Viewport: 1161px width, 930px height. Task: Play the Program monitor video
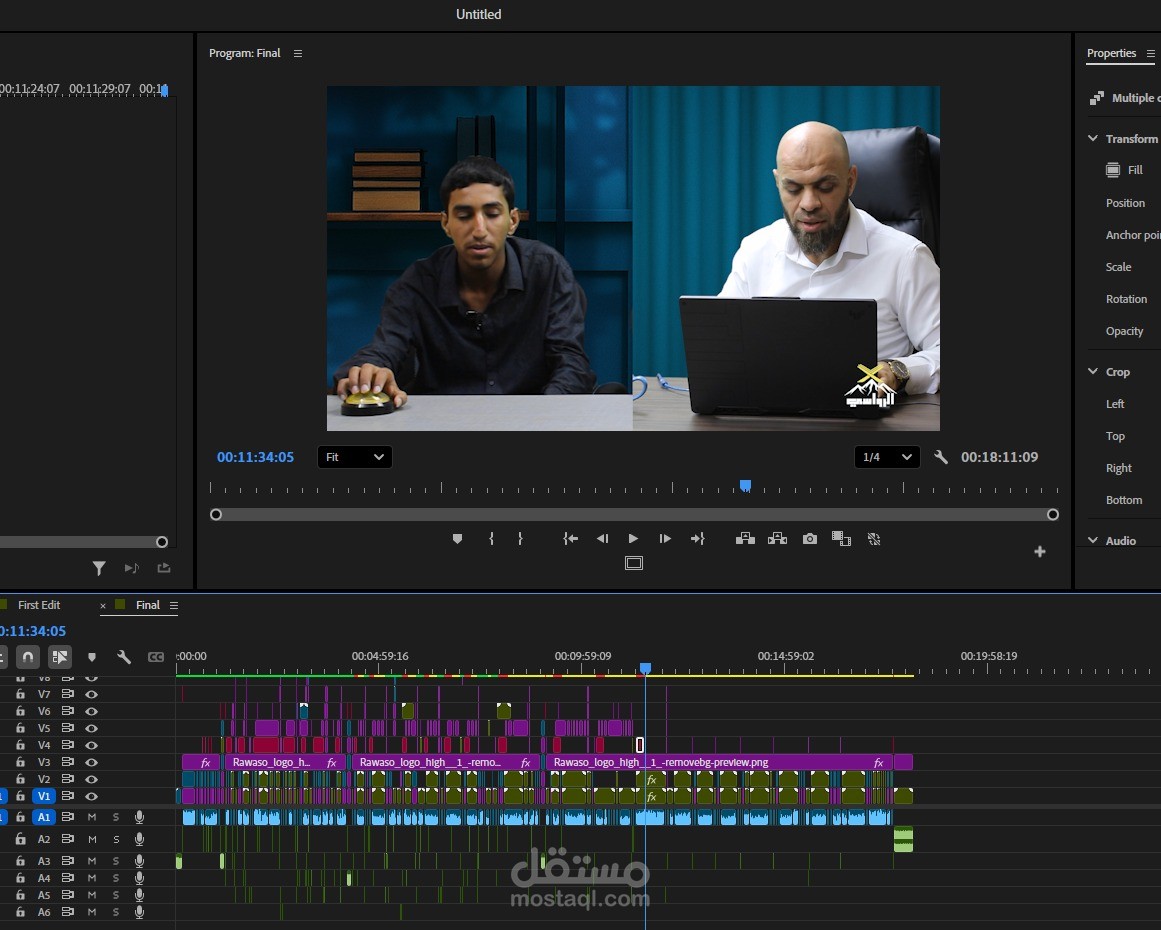(633, 539)
